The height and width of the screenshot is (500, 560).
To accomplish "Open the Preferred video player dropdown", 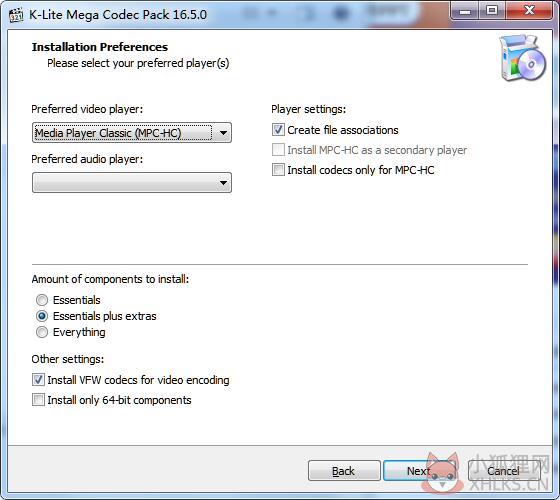I will 132,133.
